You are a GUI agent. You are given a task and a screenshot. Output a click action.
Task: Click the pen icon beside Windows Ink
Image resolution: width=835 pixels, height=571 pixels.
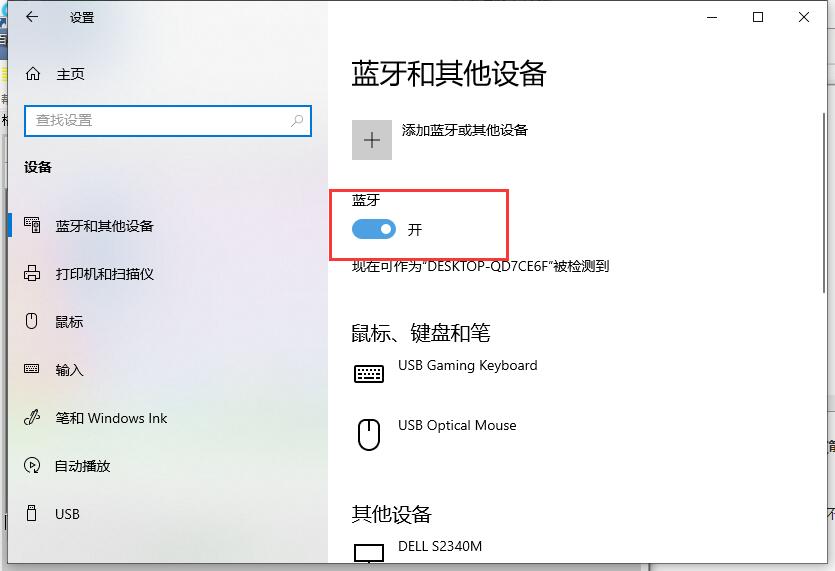coord(32,417)
